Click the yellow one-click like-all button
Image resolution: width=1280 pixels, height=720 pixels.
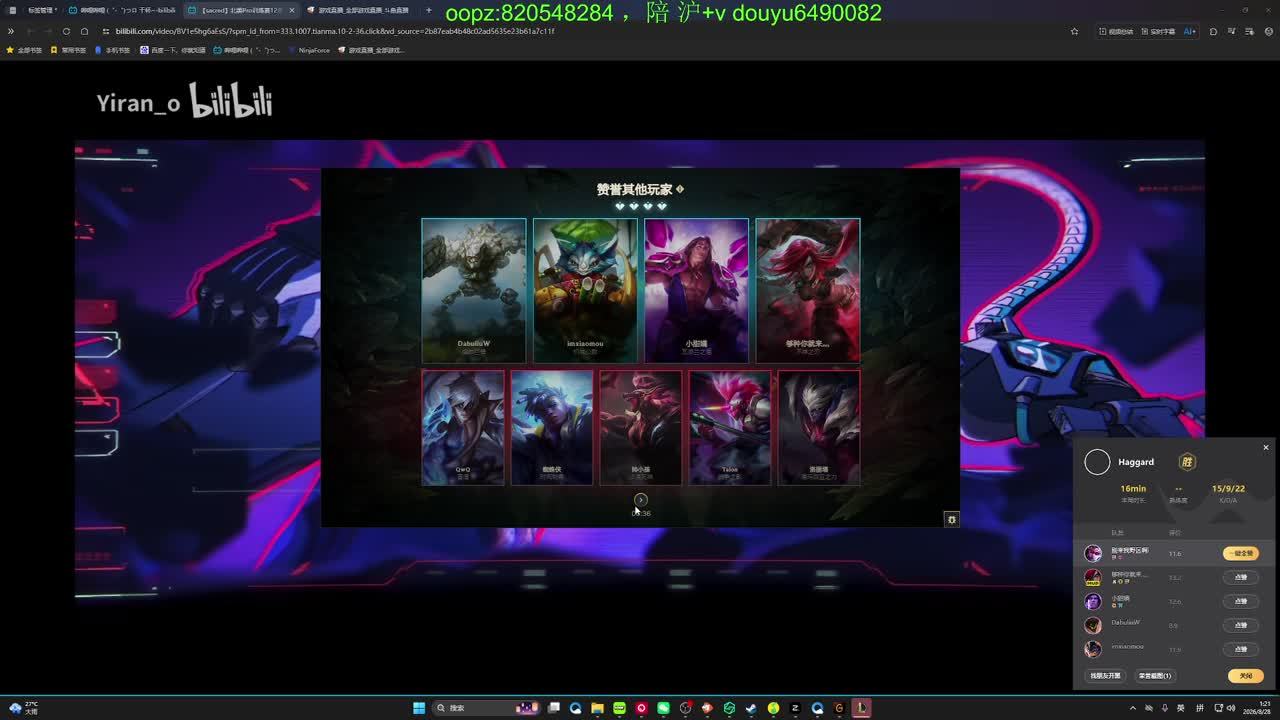point(1240,553)
